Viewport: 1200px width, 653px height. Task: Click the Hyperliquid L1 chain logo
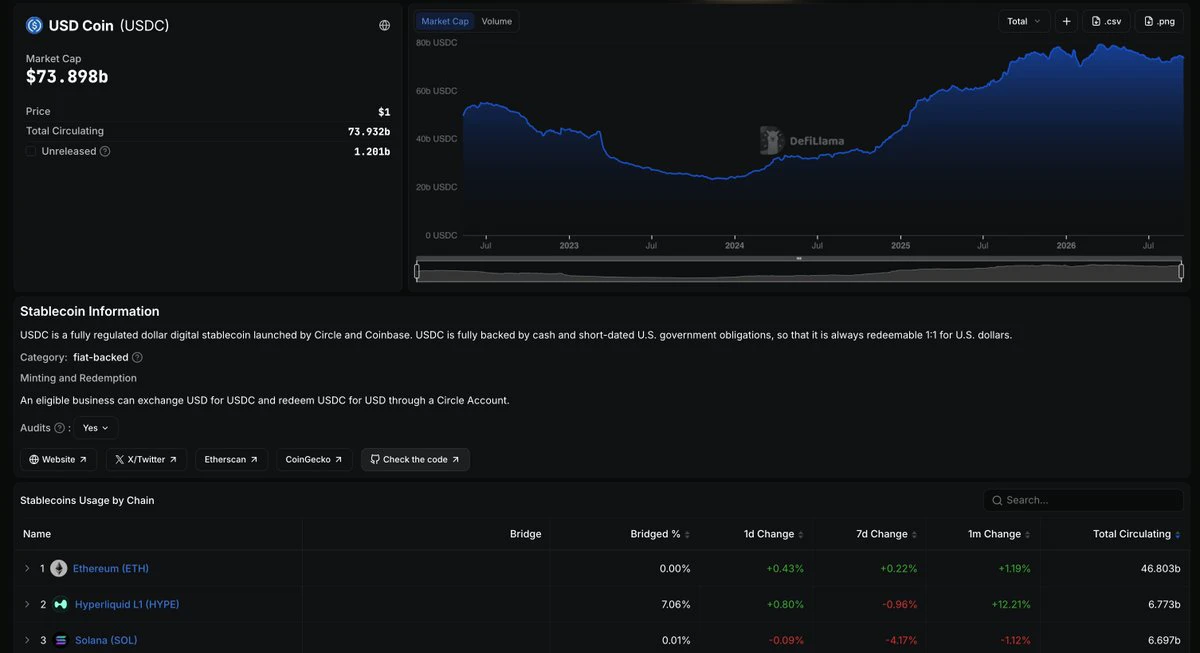point(61,604)
